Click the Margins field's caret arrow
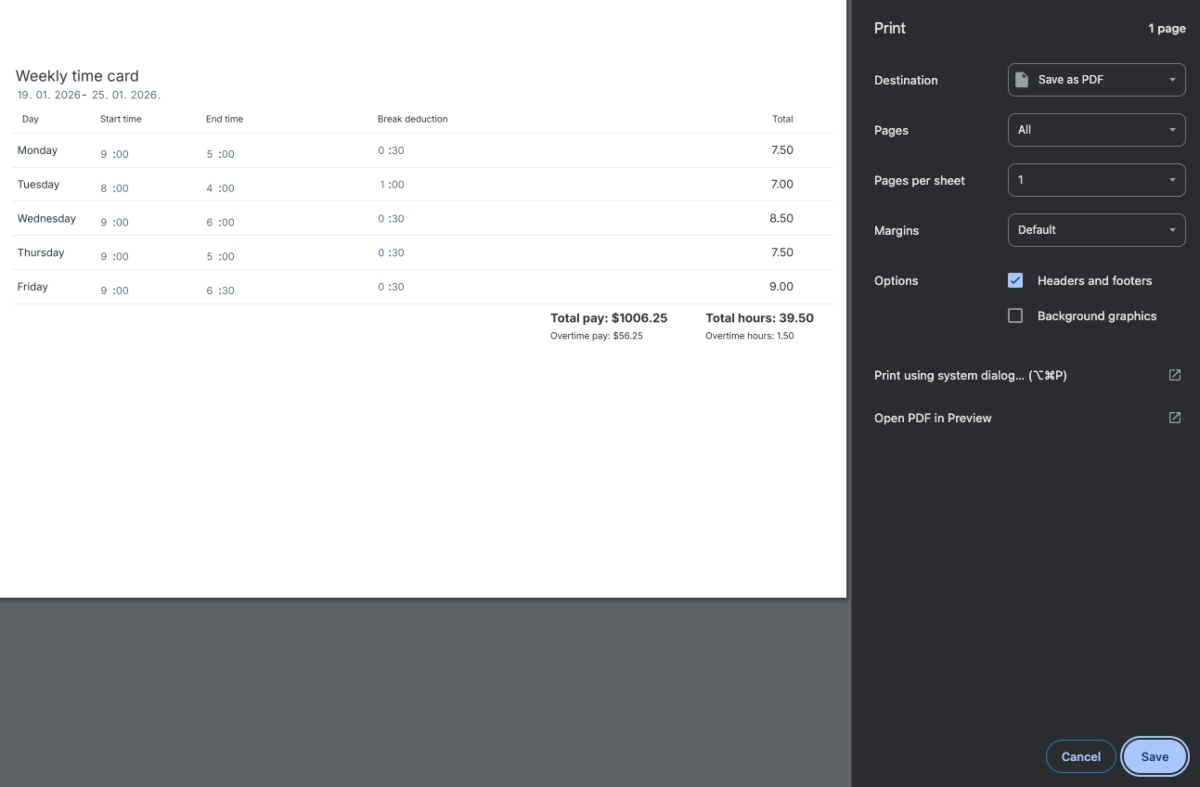 coord(1172,230)
